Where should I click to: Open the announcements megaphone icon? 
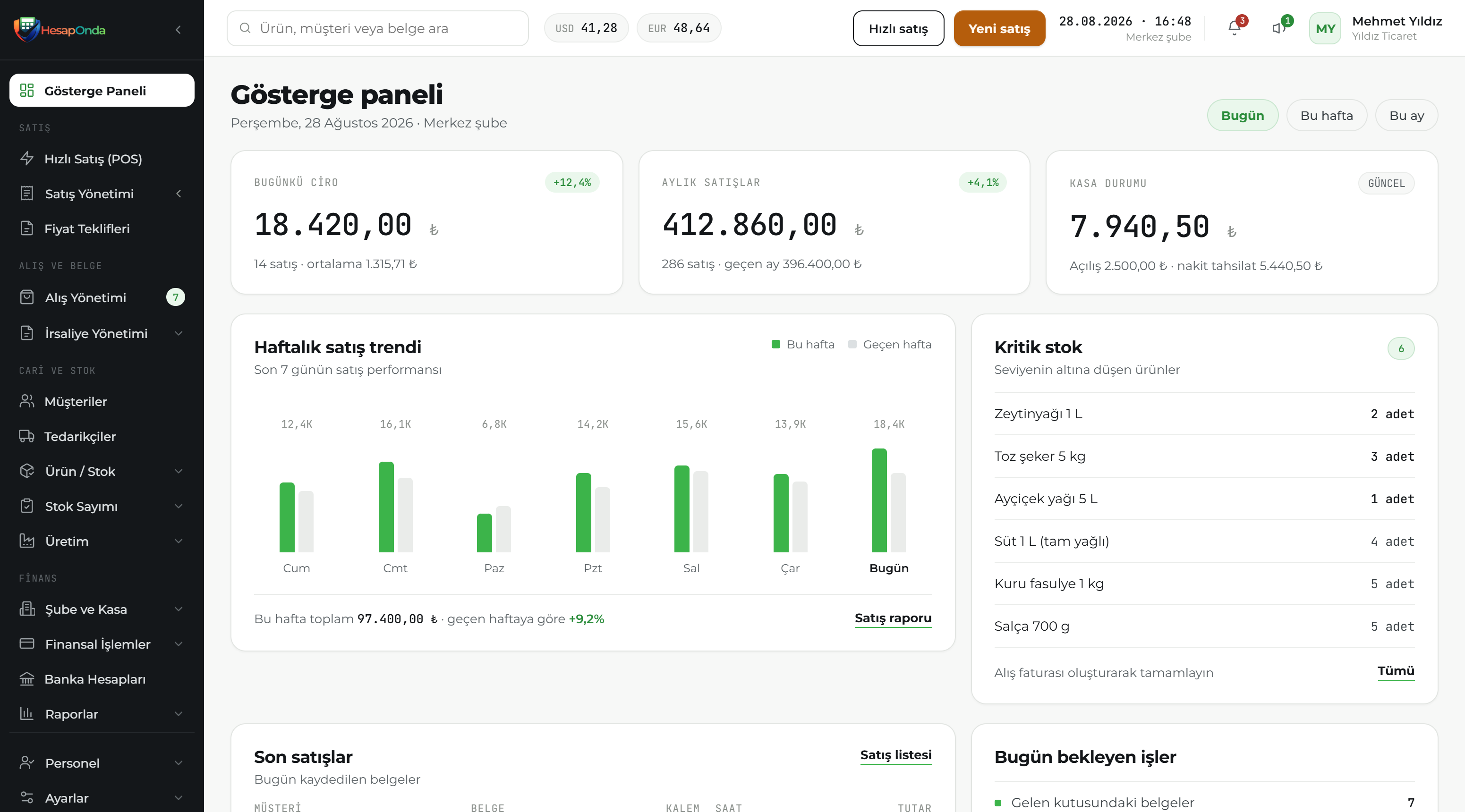tap(1278, 28)
